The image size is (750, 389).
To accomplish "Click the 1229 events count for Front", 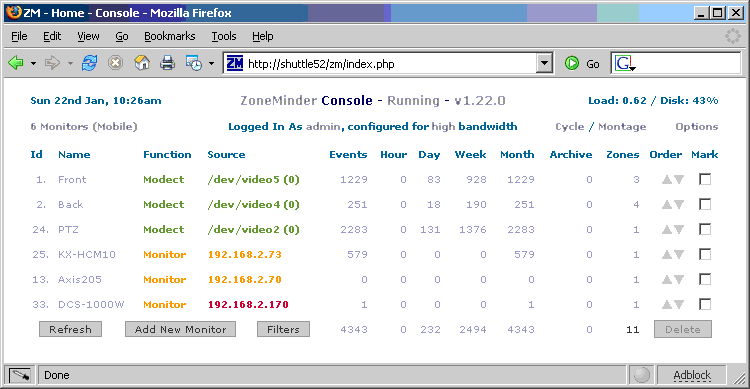I will click(353, 179).
